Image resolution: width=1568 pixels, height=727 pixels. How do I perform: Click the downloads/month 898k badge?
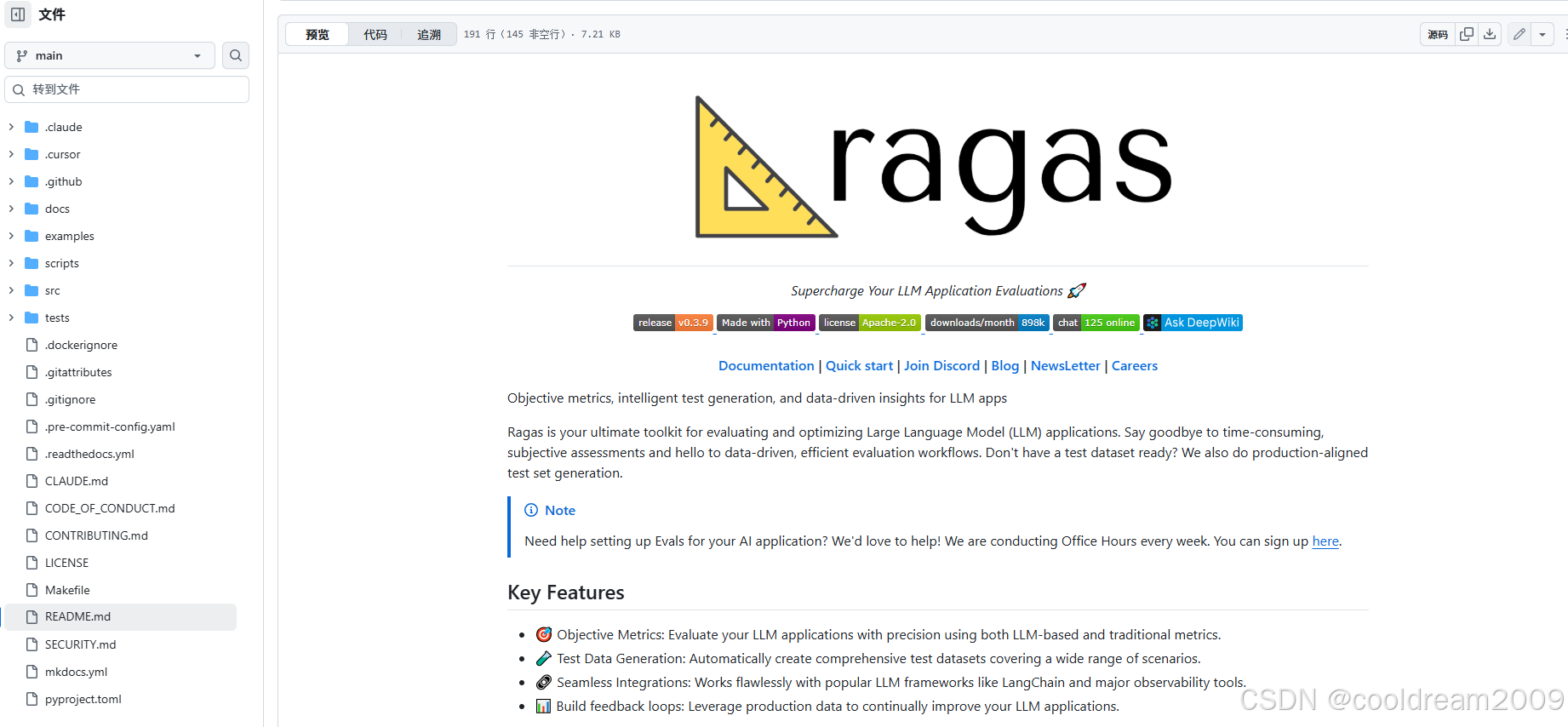[x=987, y=323]
